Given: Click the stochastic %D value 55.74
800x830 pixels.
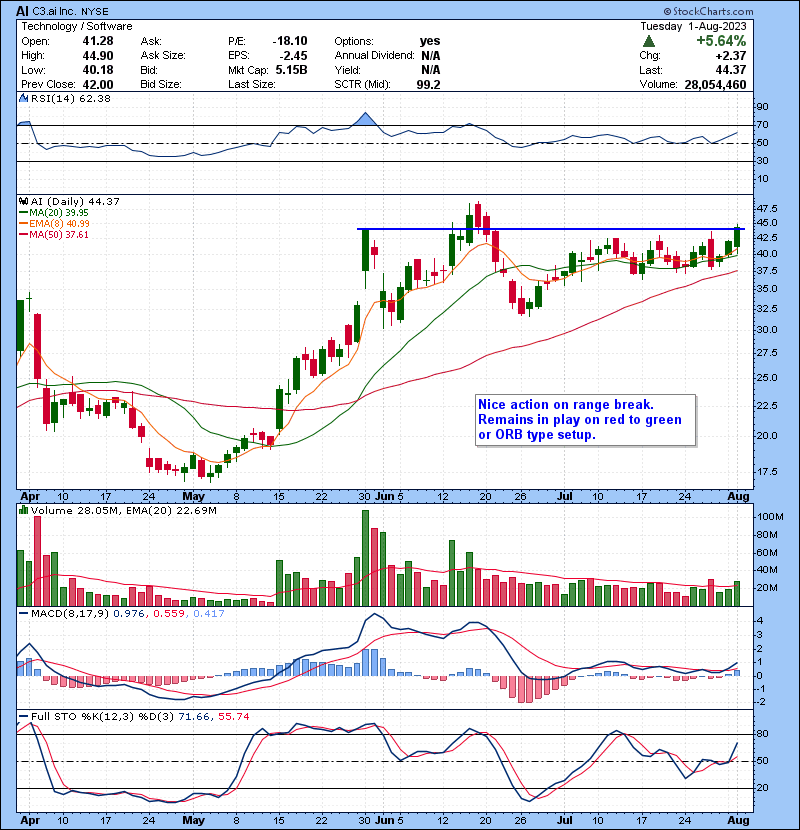Looking at the screenshot, I should [x=233, y=716].
